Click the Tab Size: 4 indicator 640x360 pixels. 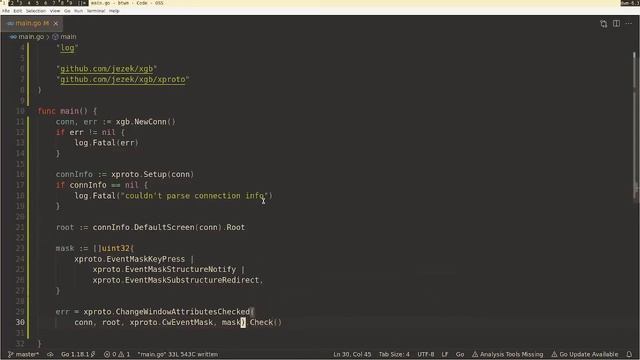click(394, 354)
